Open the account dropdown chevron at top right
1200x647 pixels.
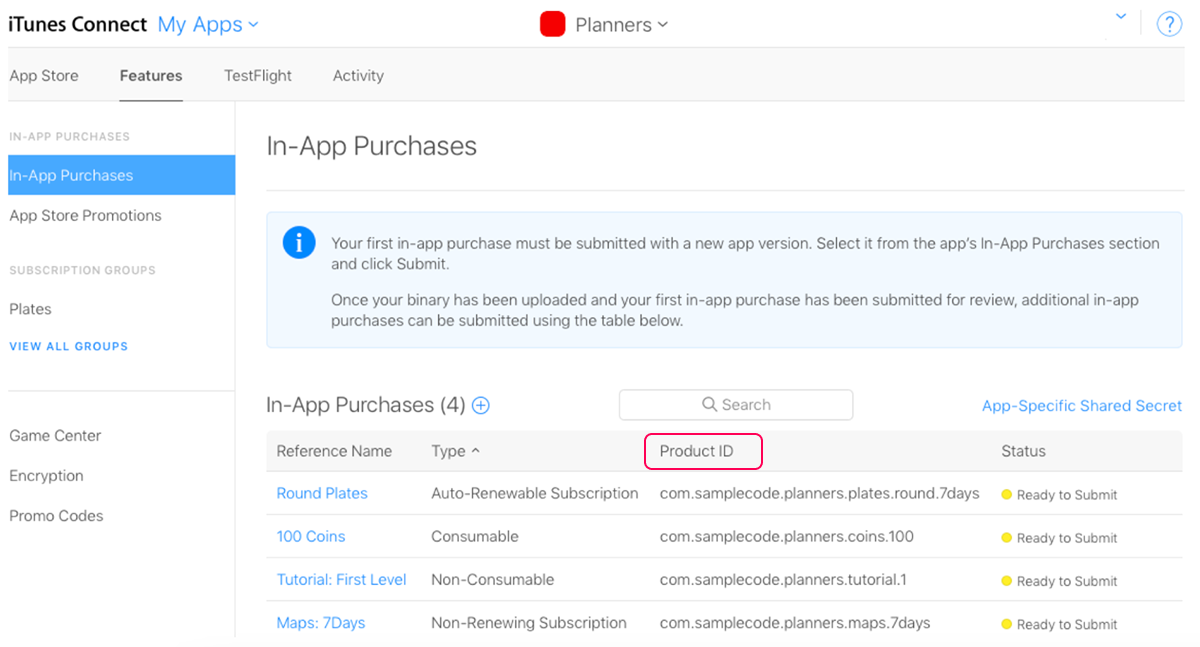pyautogui.click(x=1121, y=17)
